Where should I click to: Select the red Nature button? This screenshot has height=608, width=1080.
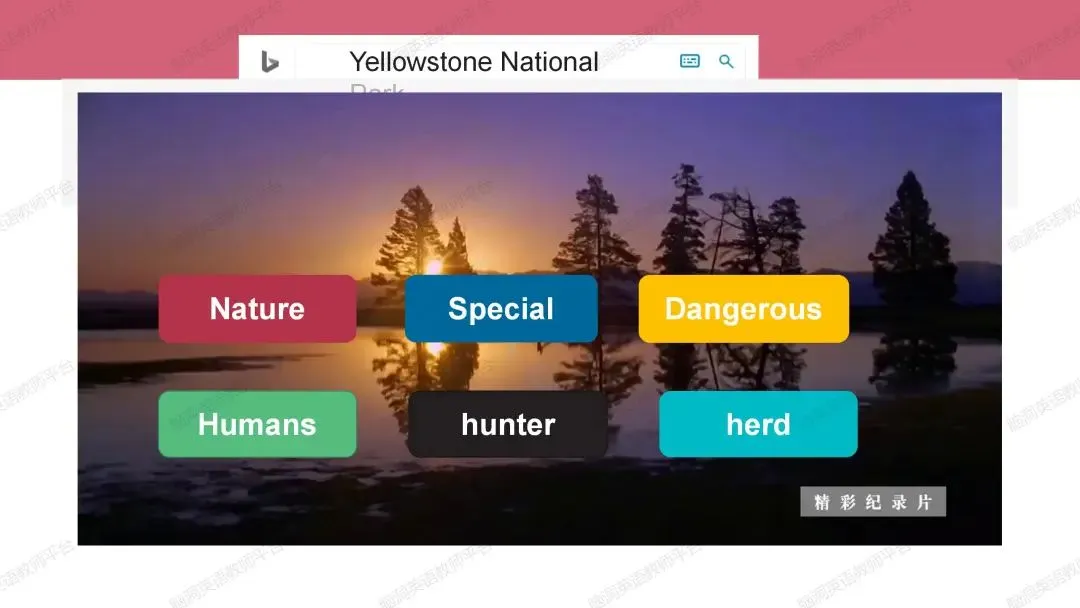tap(257, 308)
